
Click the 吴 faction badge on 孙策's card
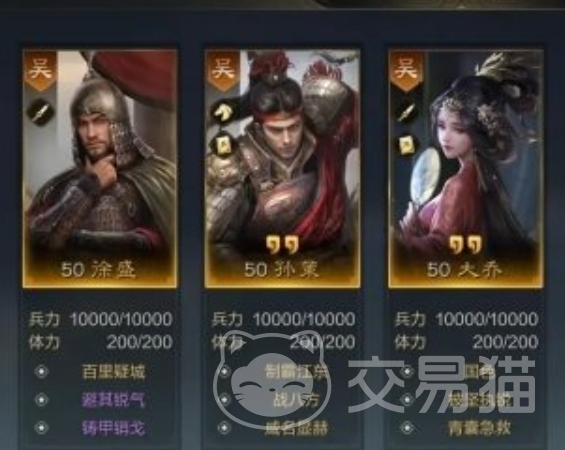pos(223,70)
